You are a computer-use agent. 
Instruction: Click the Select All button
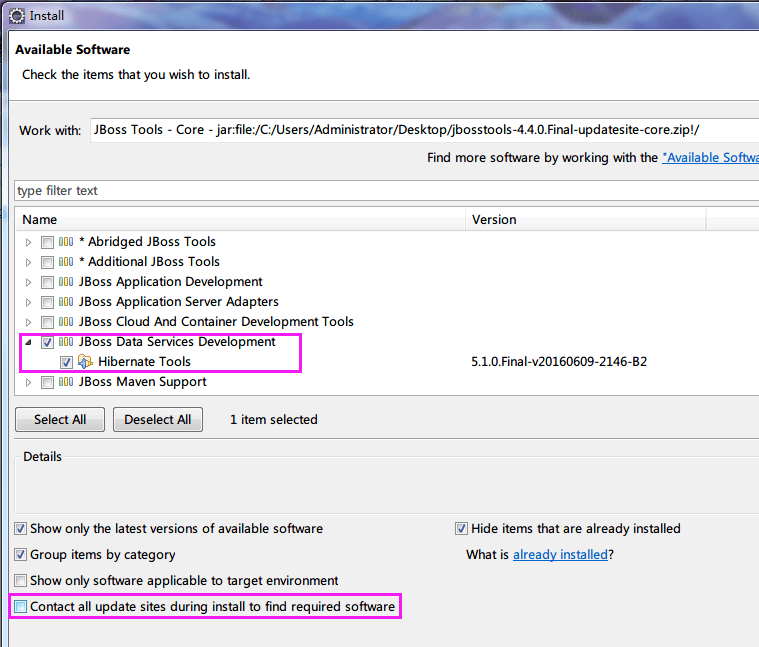point(60,420)
